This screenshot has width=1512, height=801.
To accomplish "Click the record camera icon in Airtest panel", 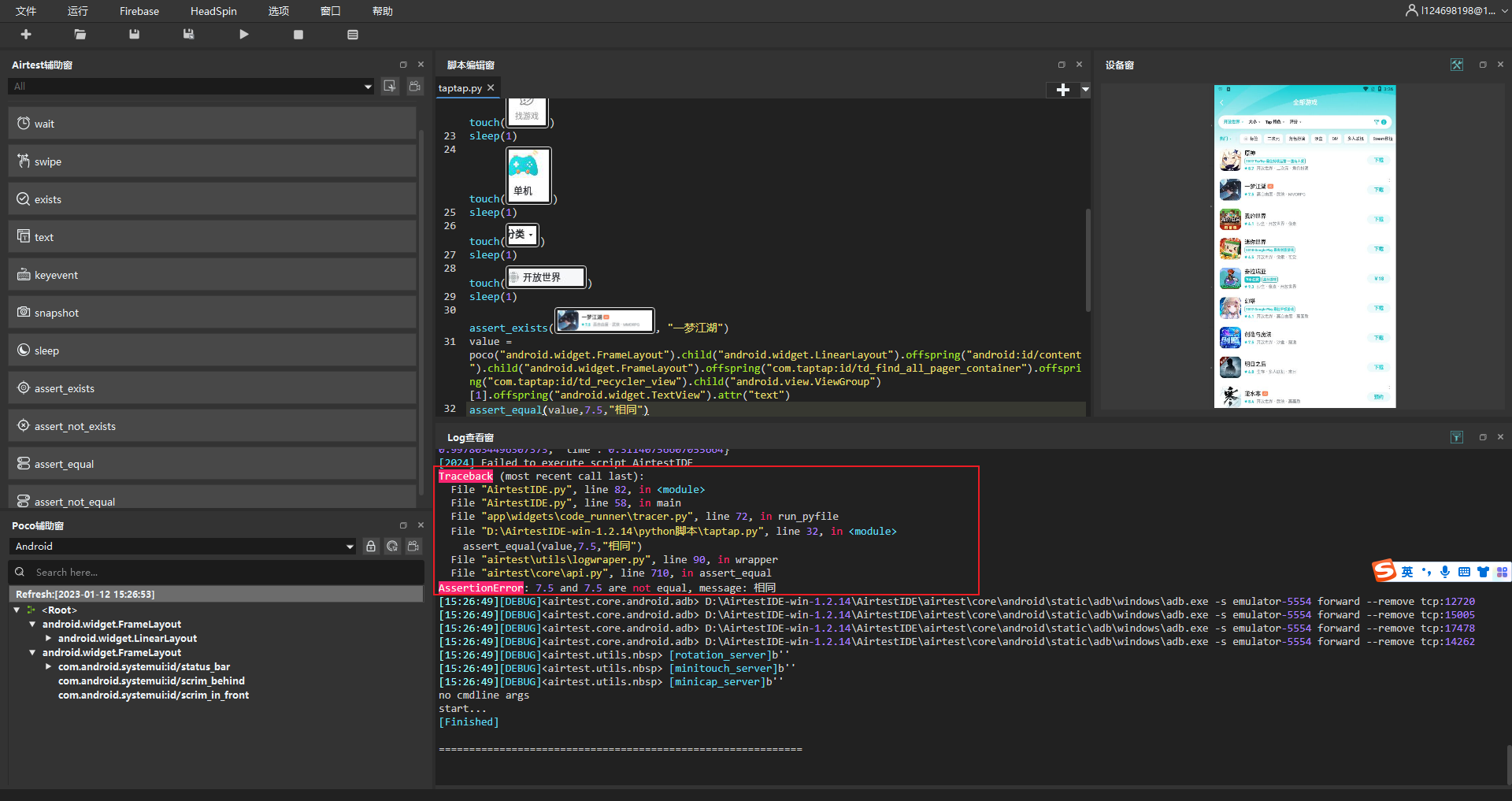I will click(415, 86).
